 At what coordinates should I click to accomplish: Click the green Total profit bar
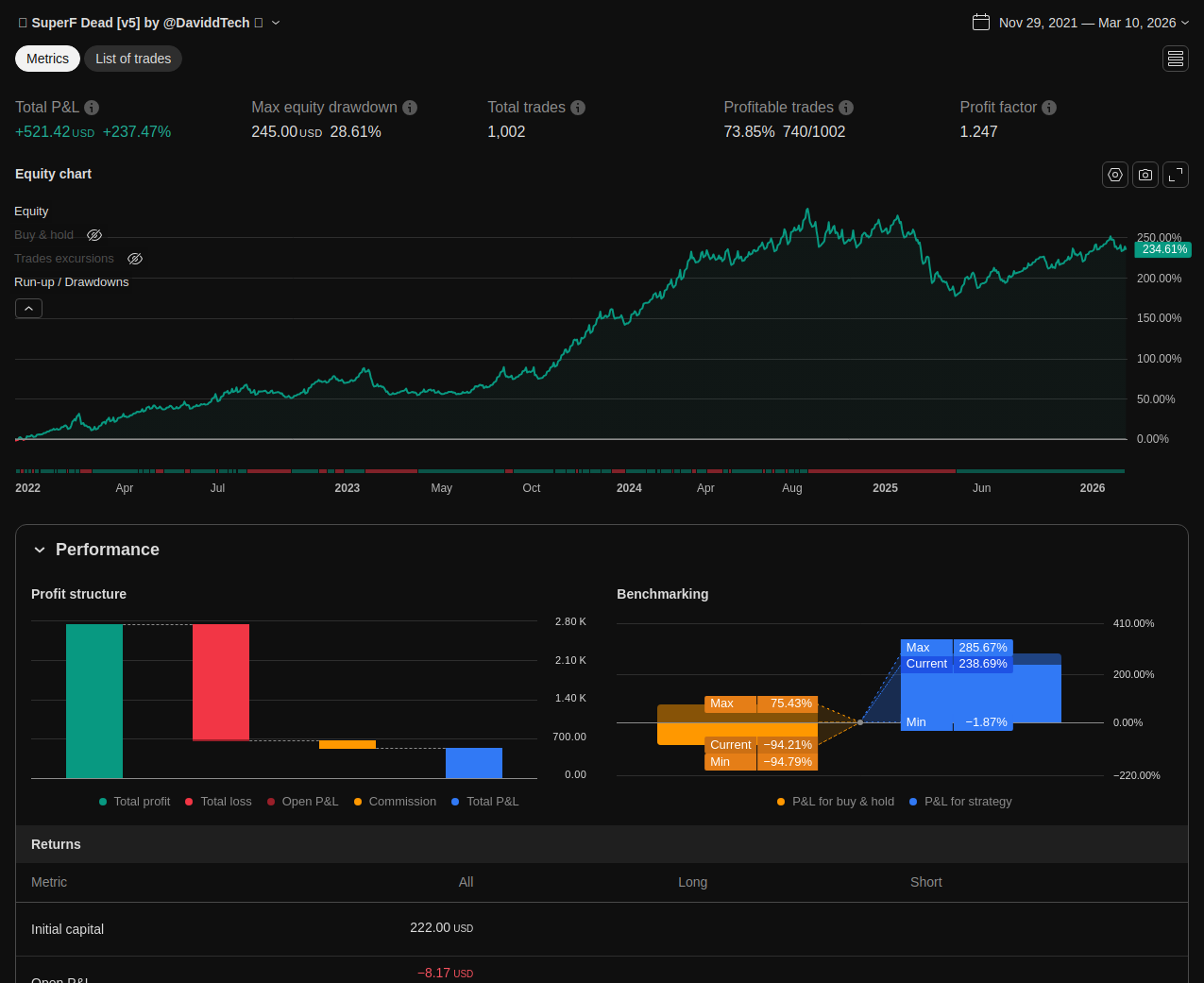point(94,701)
